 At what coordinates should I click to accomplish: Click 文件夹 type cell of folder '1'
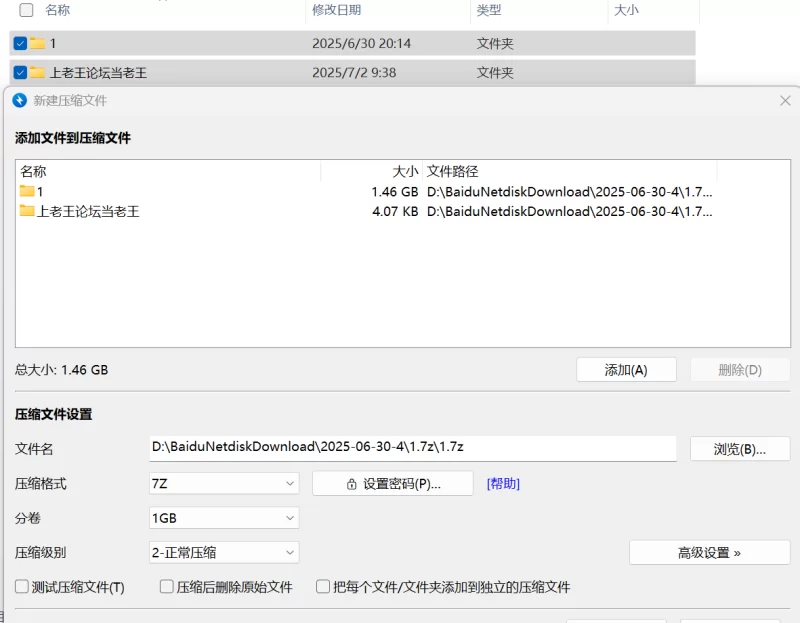[x=495, y=43]
